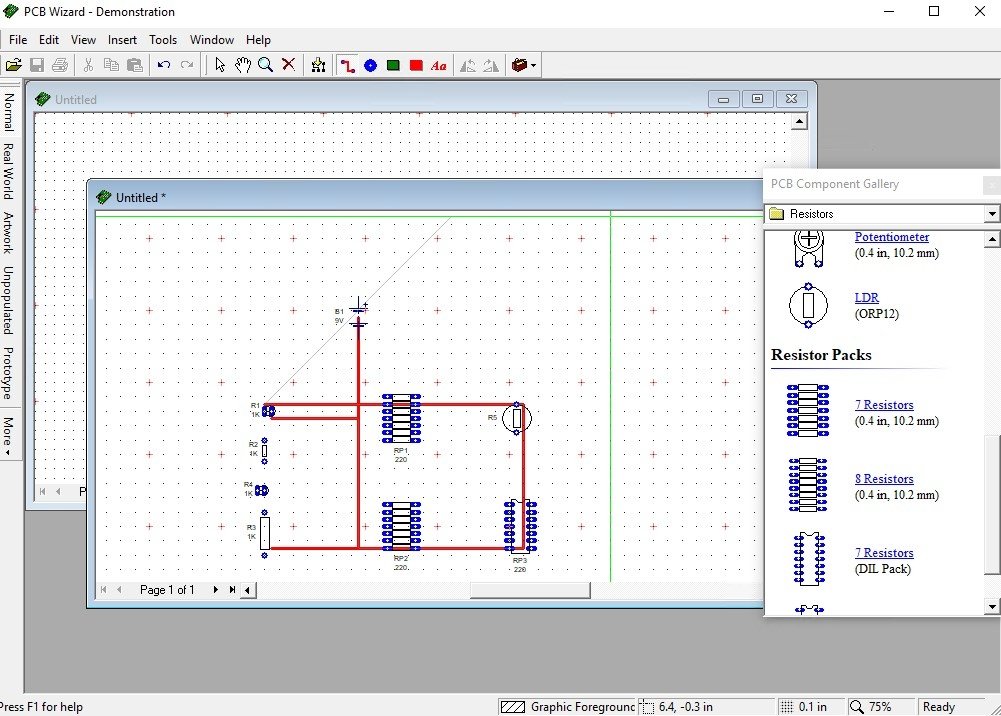Switch to the Prototype view tab
1001x716 pixels.
coord(9,373)
